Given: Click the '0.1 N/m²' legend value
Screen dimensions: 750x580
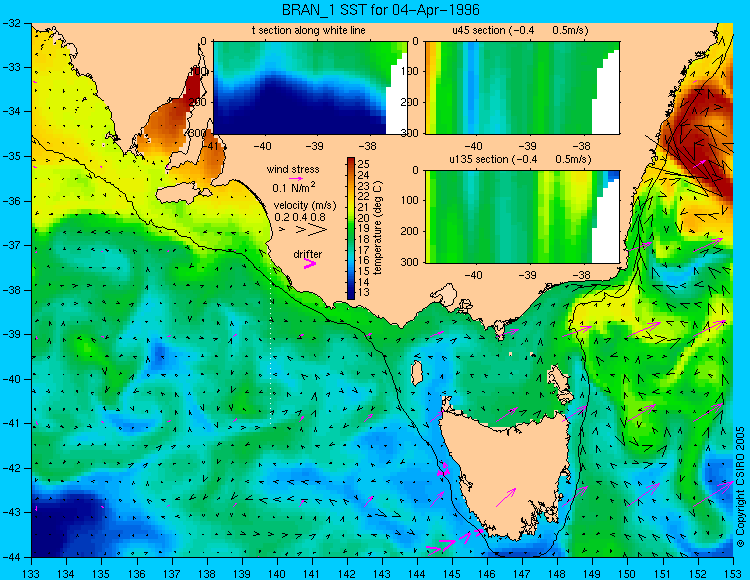Looking at the screenshot, I should click(x=294, y=187).
